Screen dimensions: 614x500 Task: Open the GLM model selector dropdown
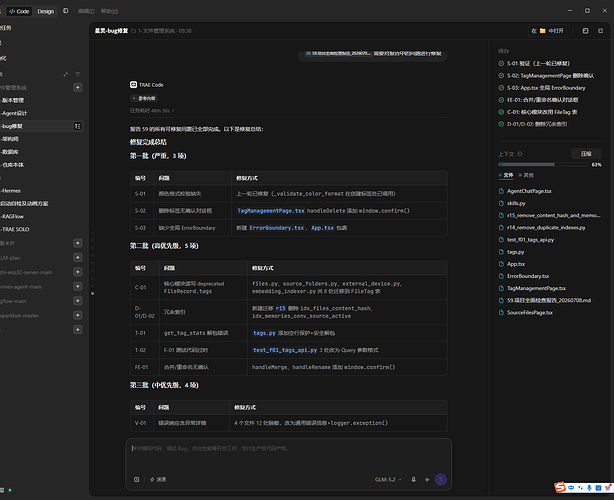pyautogui.click(x=388, y=479)
